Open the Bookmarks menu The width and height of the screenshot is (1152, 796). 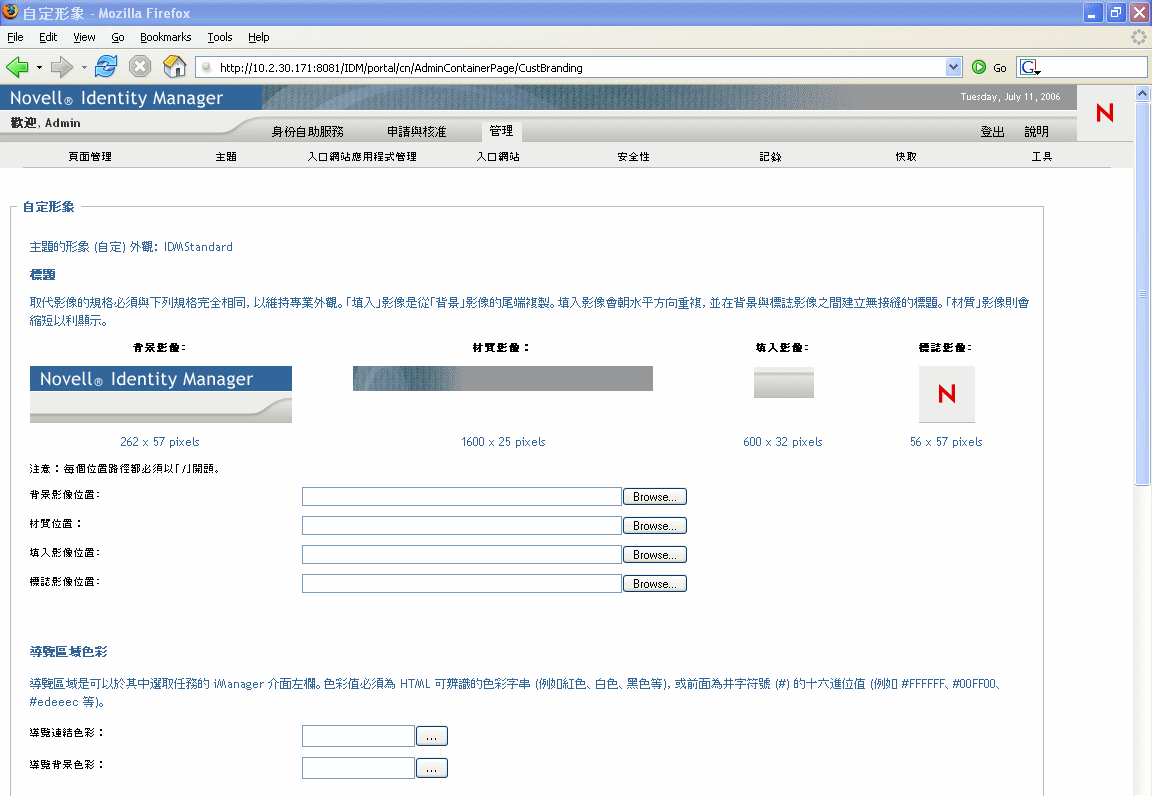165,37
